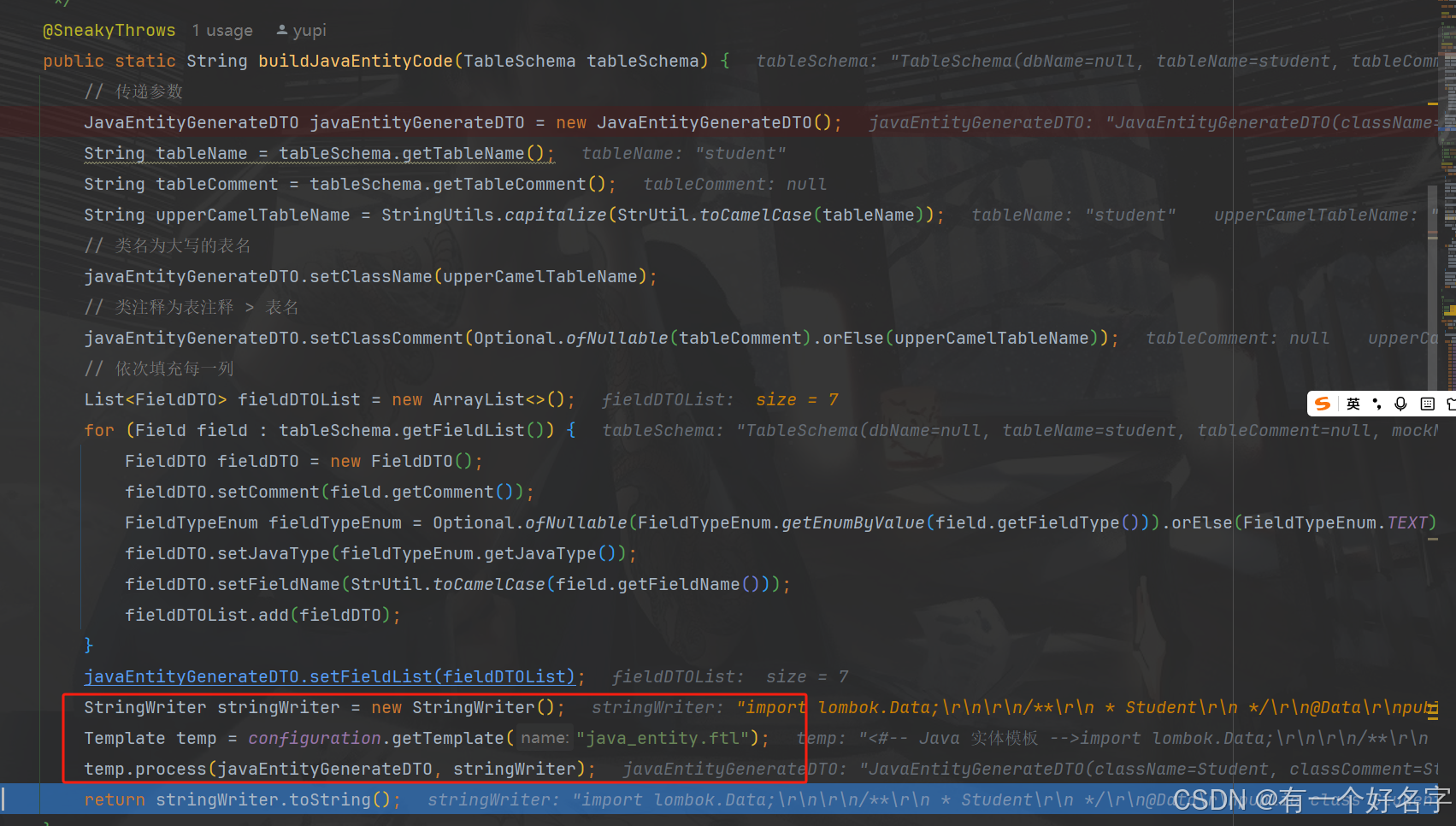1456x826 pixels.
Task: Click the 'yupi' author inlay hint
Action: [302, 31]
